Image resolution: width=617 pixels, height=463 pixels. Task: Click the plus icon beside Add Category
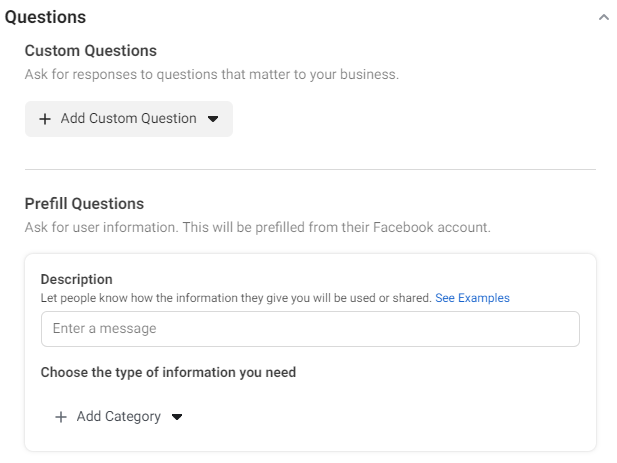pyautogui.click(x=61, y=417)
